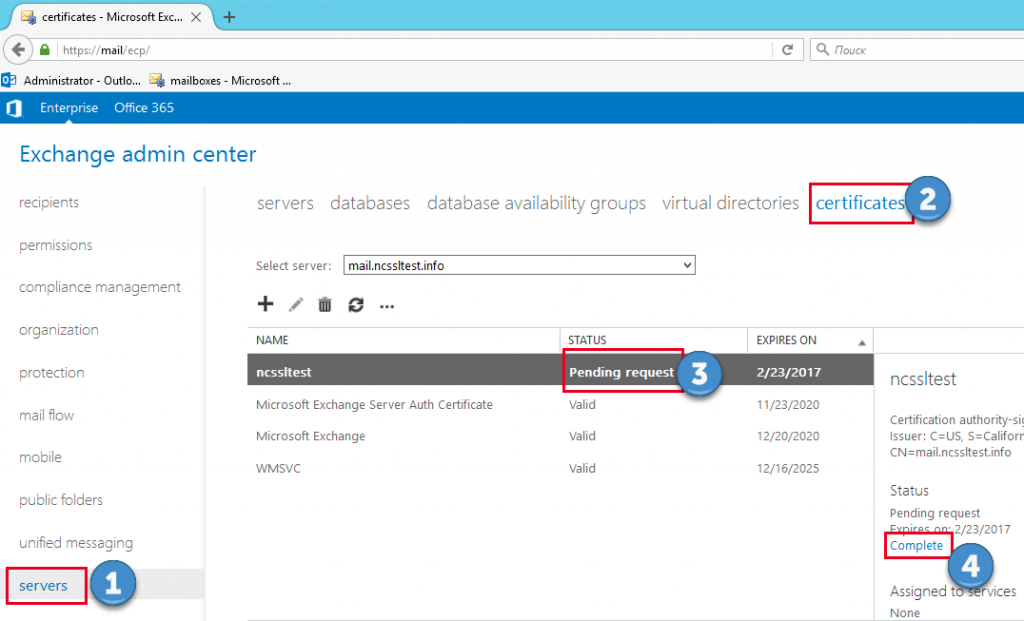Open database availability groups tab
Viewport: 1024px width, 621px height.
pos(536,203)
